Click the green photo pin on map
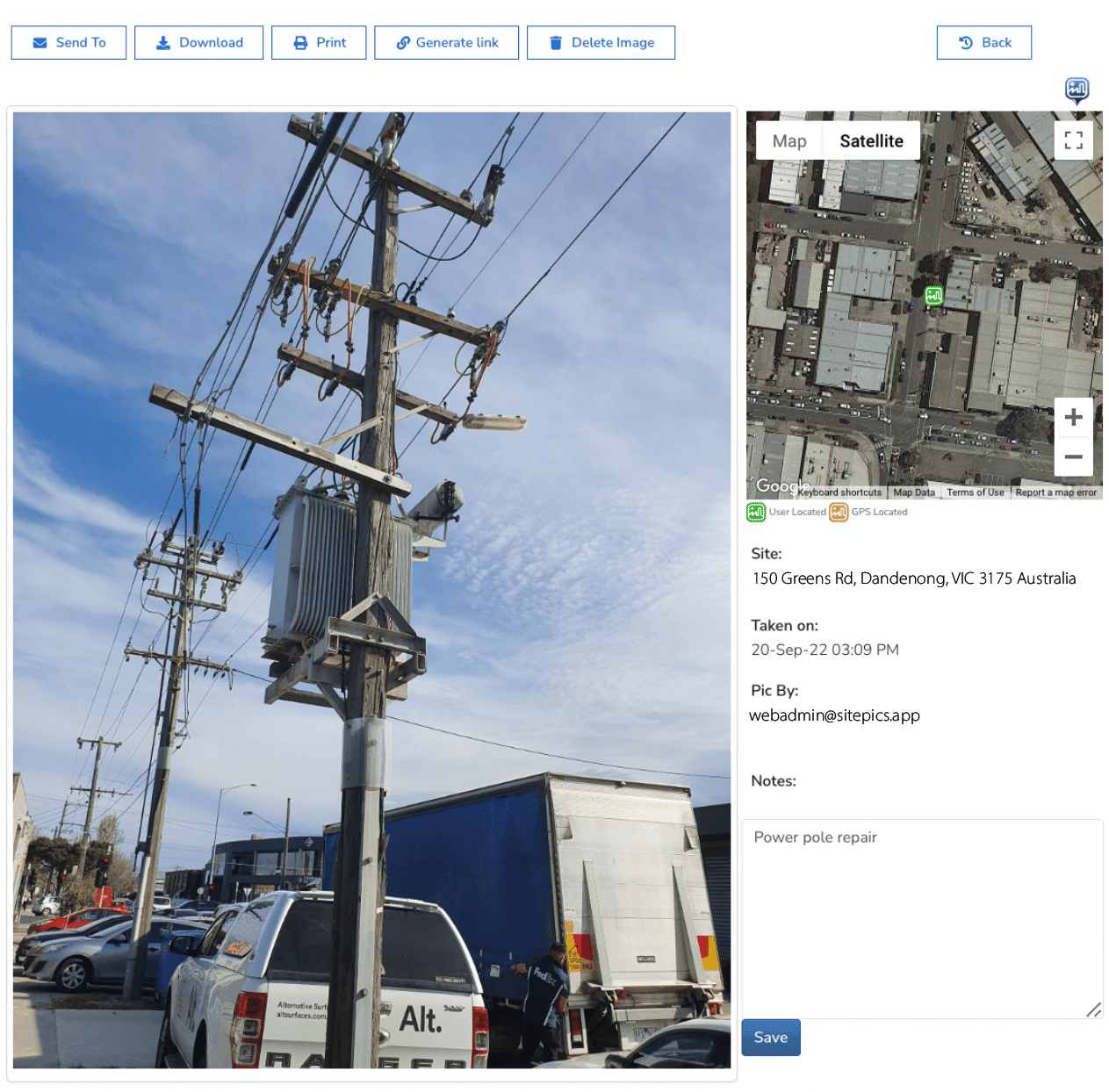Viewport: 1109px width, 1092px height. point(934,296)
